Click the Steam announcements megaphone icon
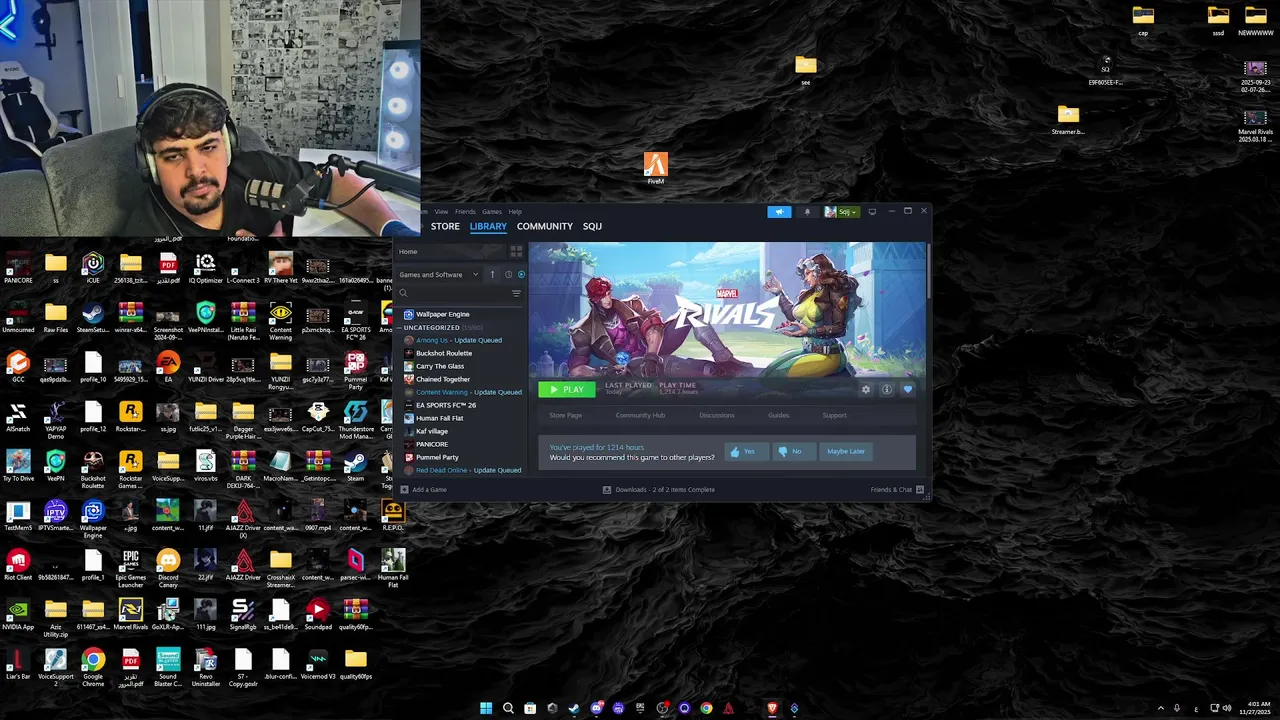Screen dimensions: 1280x720 779,211
